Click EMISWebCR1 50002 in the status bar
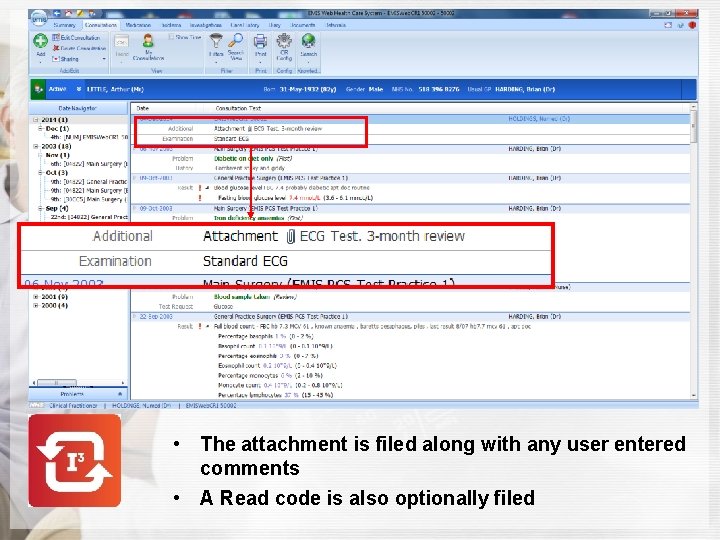Screen dimensions: 720x540 [211, 406]
